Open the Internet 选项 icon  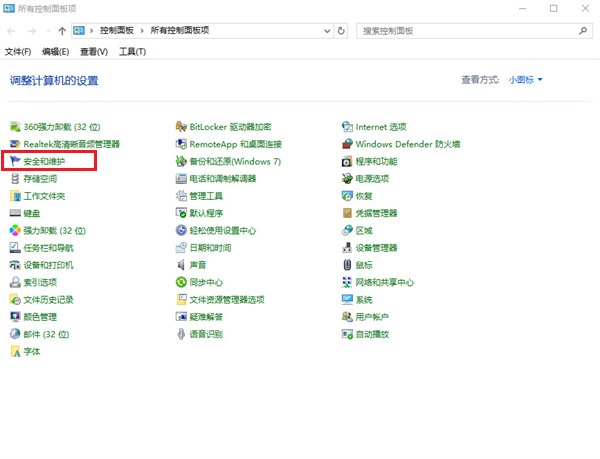point(347,127)
